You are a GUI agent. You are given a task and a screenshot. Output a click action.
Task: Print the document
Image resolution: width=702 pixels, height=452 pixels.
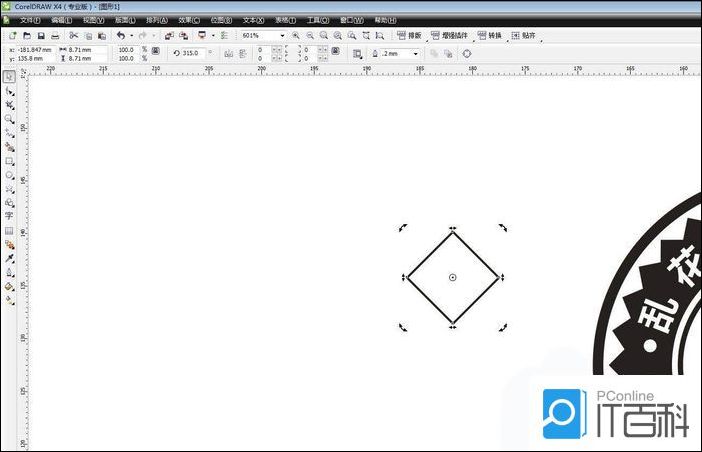55,35
